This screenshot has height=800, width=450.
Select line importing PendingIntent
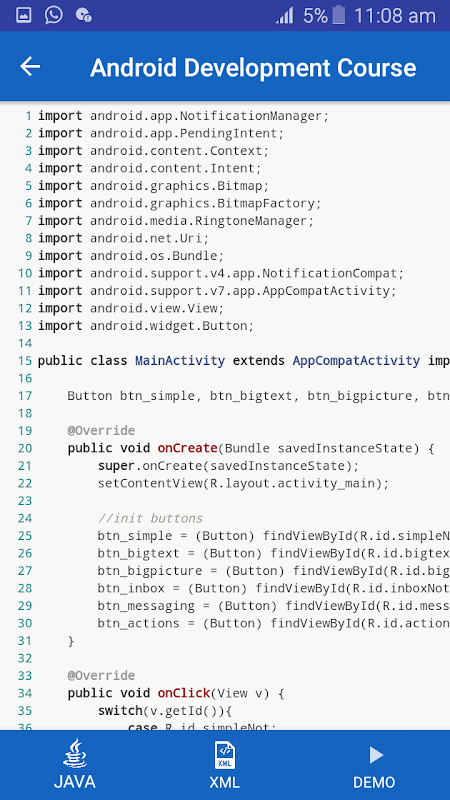click(x=161, y=133)
